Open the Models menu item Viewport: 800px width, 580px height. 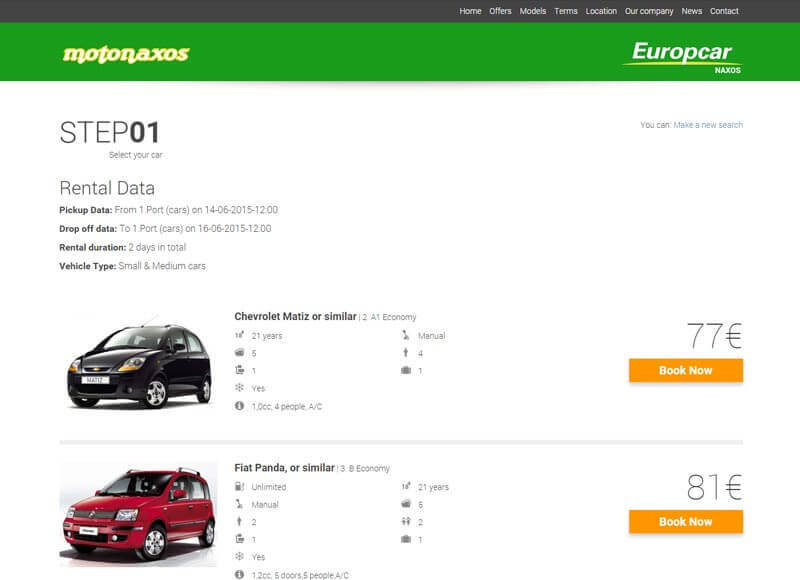tap(533, 11)
